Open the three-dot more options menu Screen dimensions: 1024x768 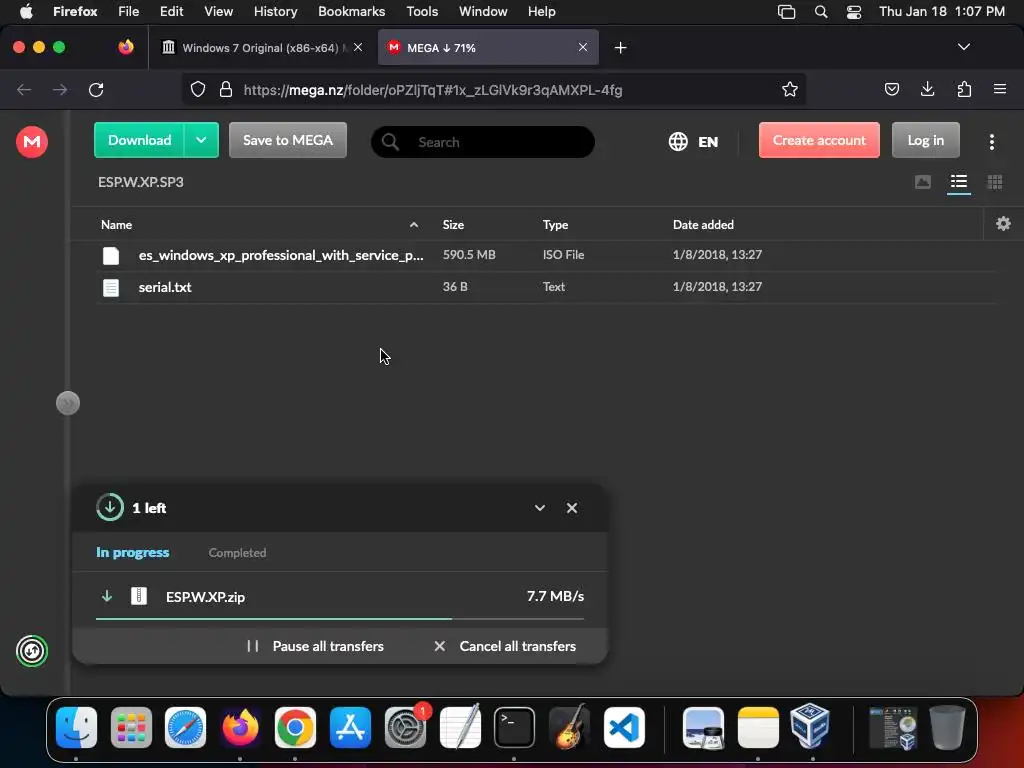991,142
